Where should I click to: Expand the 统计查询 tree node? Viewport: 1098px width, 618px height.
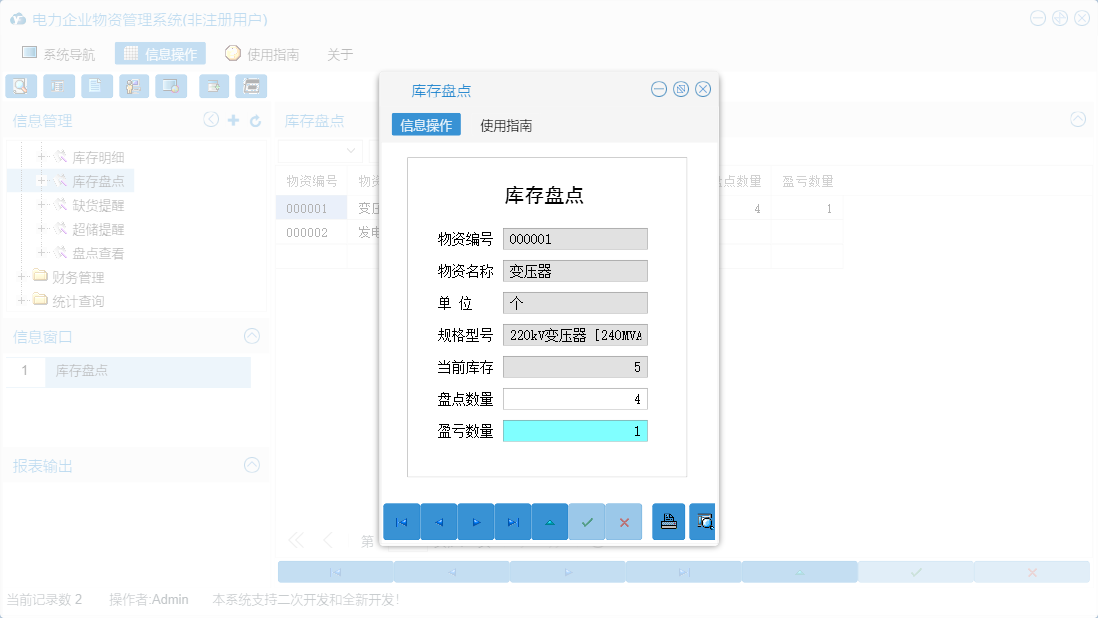22,301
